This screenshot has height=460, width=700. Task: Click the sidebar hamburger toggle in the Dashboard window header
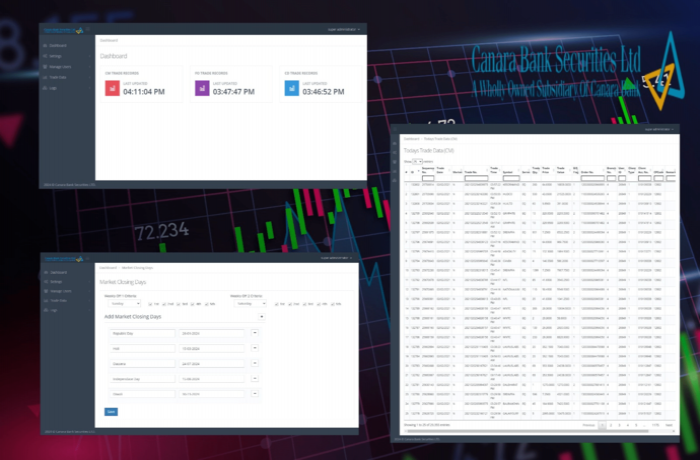click(88, 29)
